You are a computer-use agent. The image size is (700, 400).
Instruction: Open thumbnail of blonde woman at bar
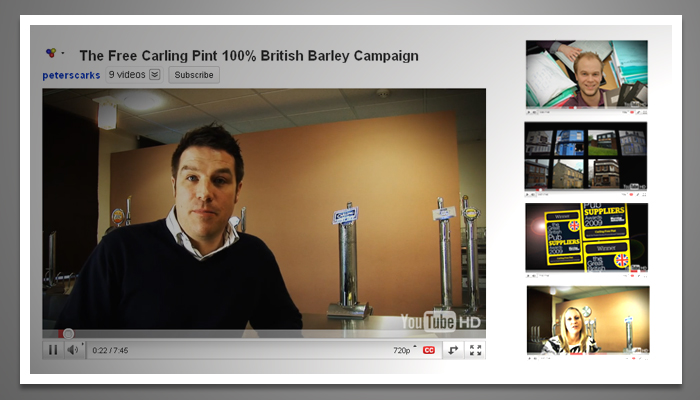tap(586, 320)
